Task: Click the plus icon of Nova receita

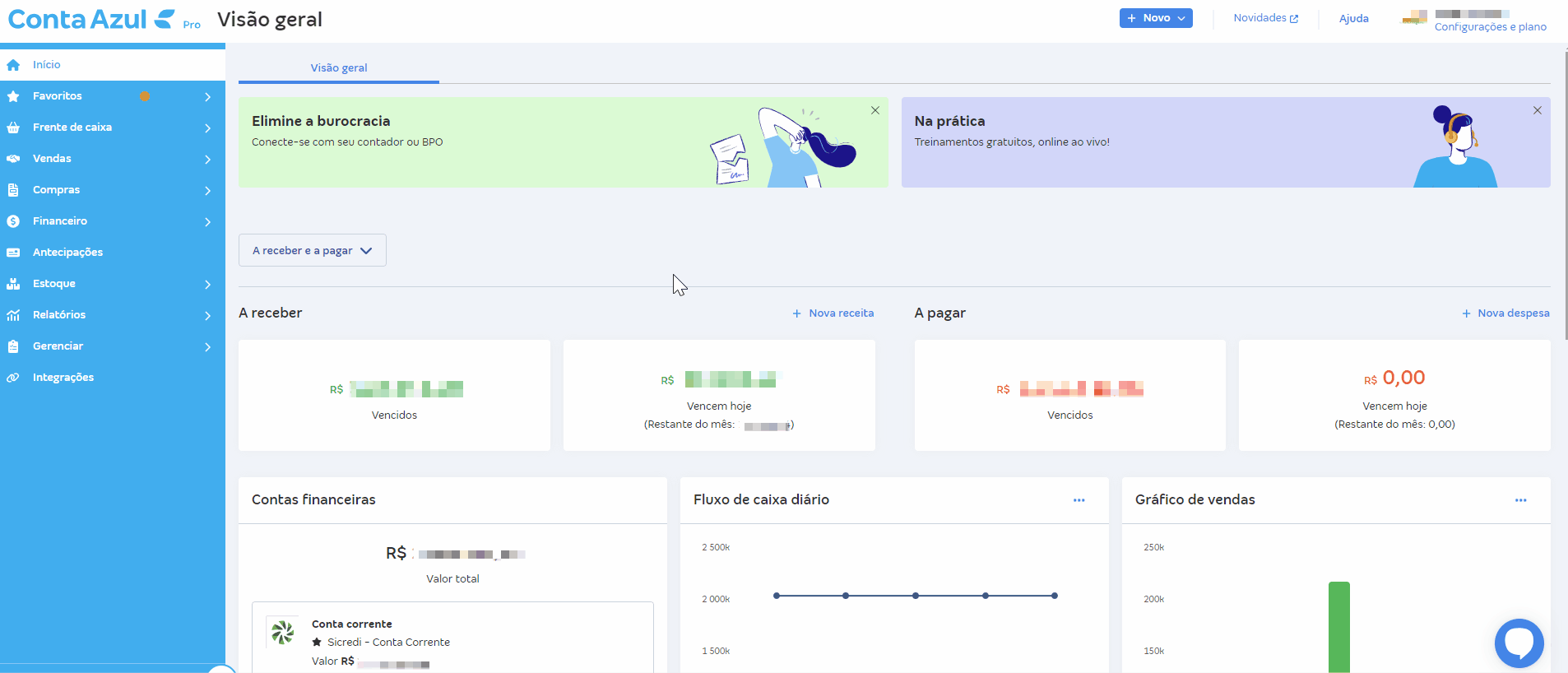Action: pos(796,313)
